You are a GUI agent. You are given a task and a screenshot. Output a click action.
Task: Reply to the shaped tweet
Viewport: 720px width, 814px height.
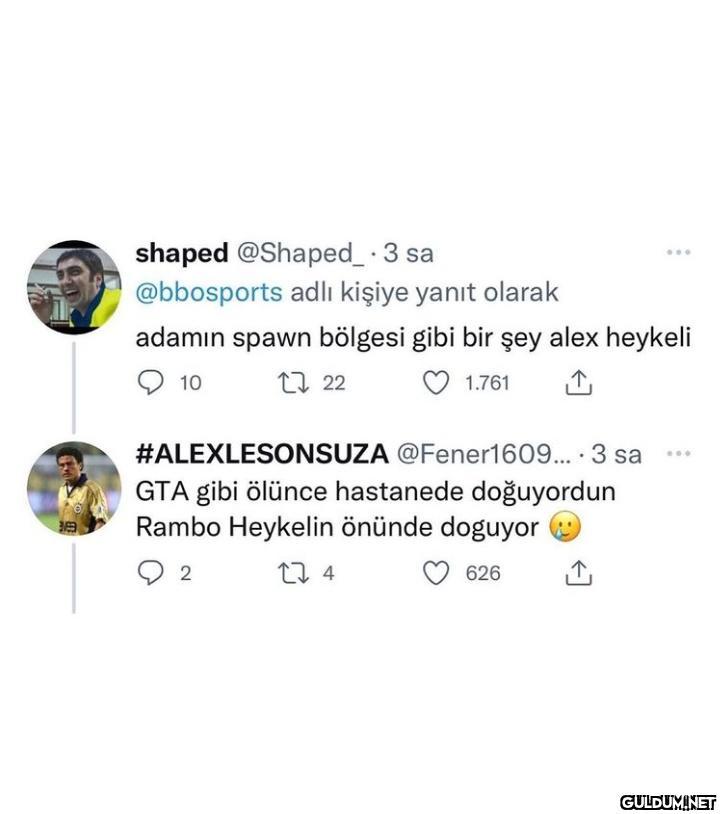coord(151,383)
